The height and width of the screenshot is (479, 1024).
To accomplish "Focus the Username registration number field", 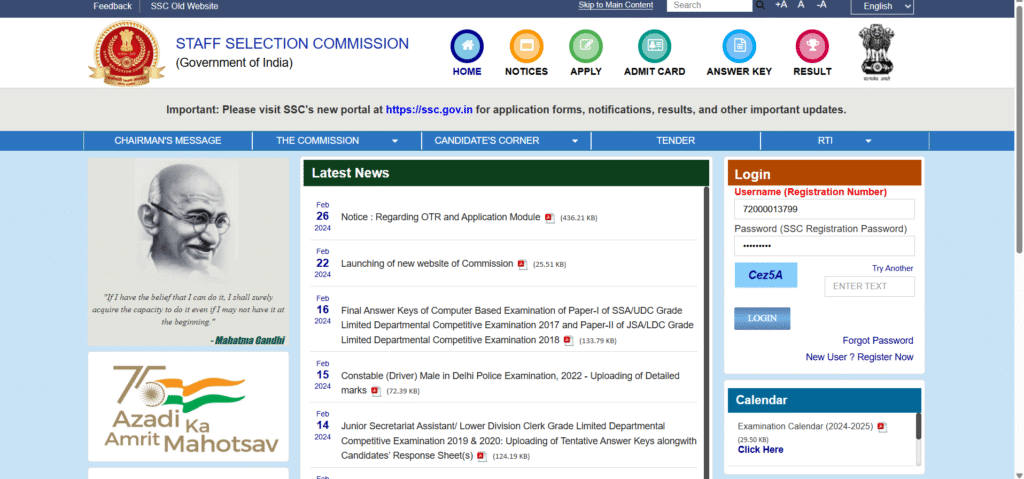I will pyautogui.click(x=824, y=209).
